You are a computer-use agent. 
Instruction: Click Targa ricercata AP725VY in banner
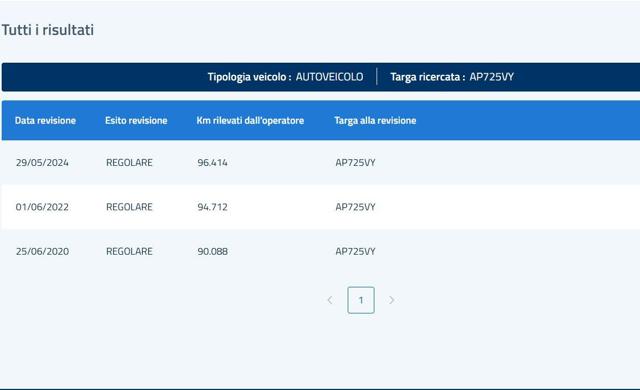click(452, 77)
